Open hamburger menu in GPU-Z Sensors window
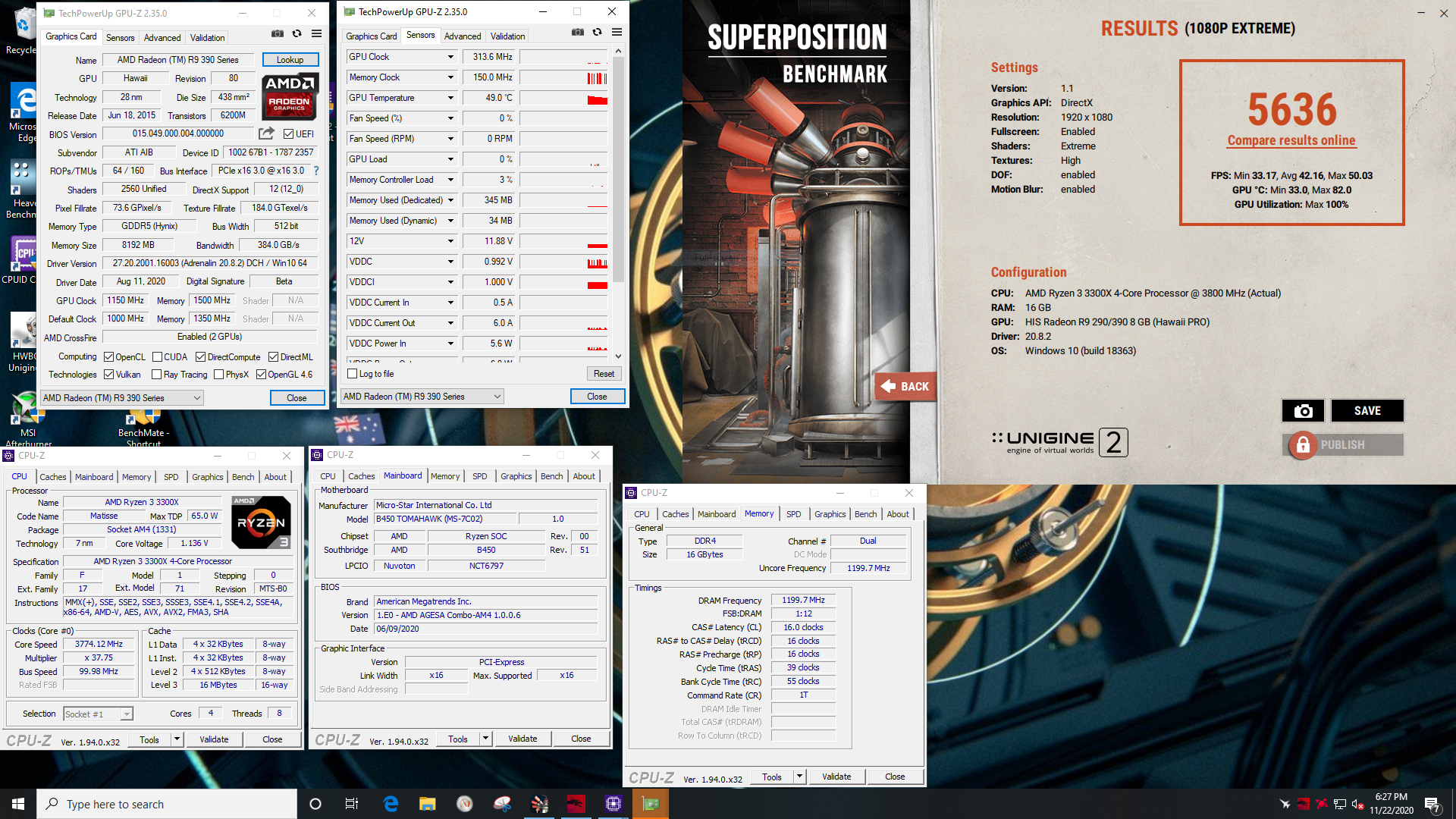This screenshot has width=1456, height=819. (x=617, y=33)
